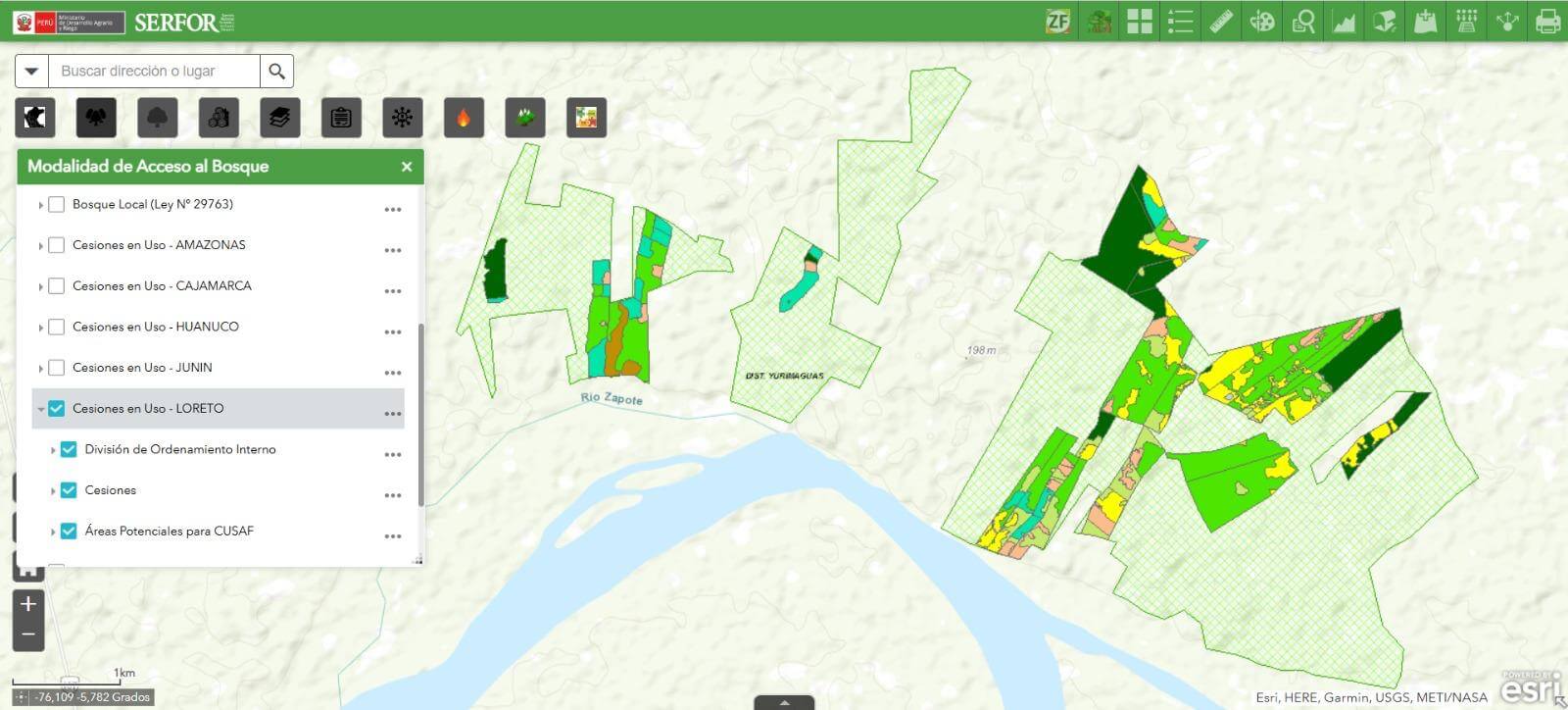Open the elevation profile chart tool

click(x=1344, y=21)
